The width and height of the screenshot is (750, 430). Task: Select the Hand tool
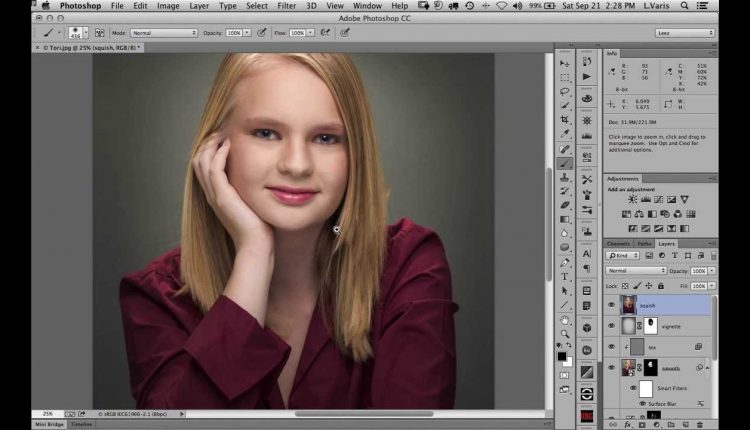pos(565,320)
